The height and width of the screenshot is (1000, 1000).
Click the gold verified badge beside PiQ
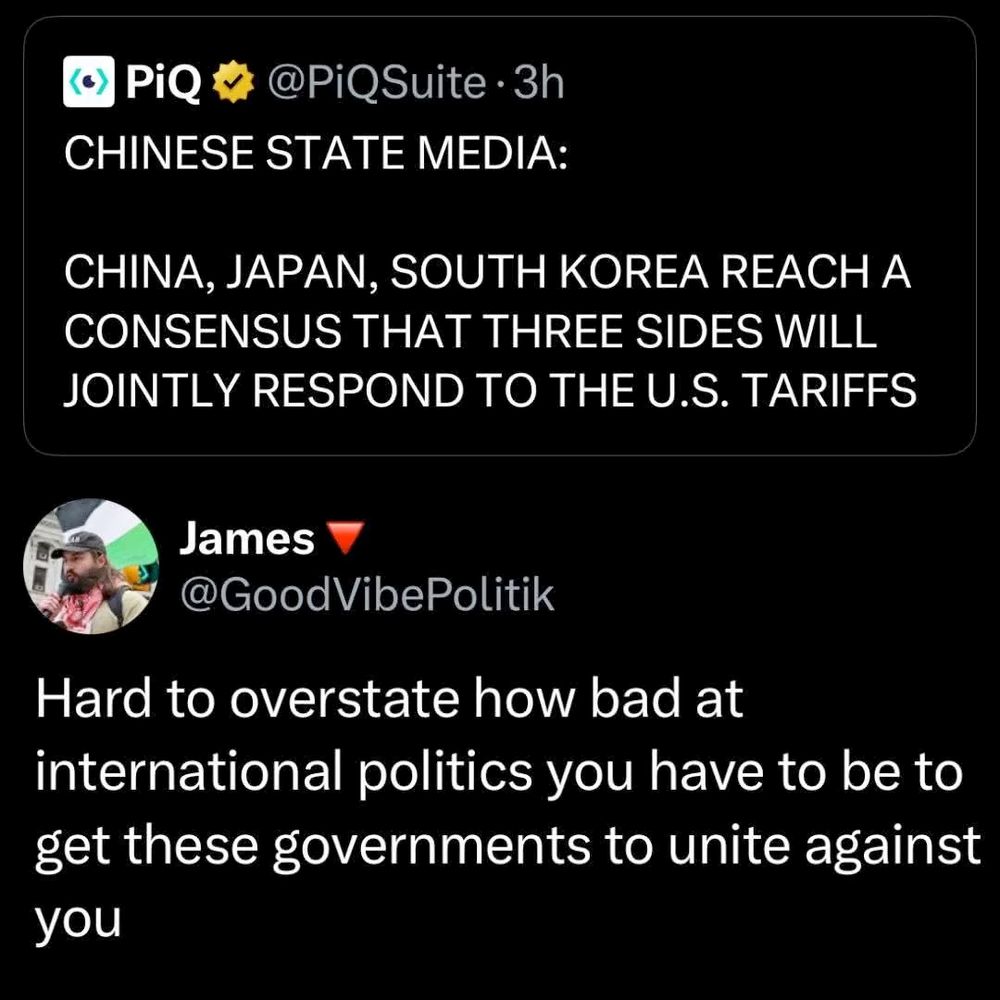tap(233, 82)
